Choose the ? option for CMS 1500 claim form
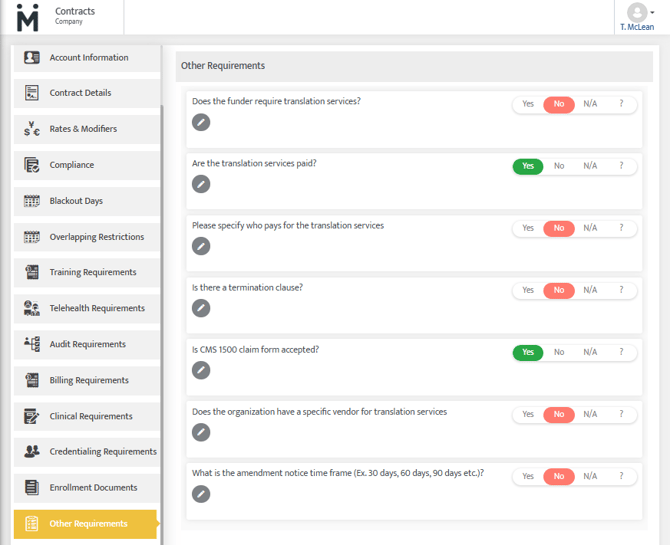 tap(621, 352)
